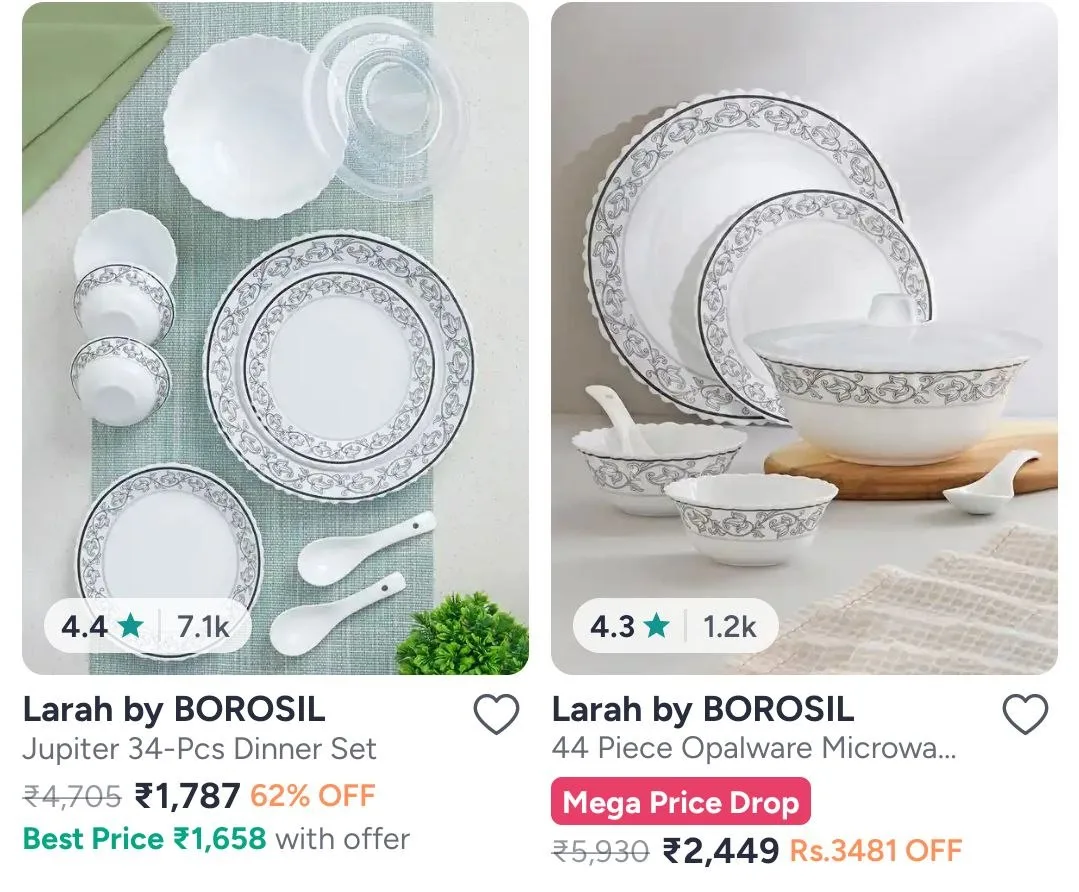The width and height of the screenshot is (1079, 892).
Task: Click the ₹2,449 sale price
Action: click(720, 851)
